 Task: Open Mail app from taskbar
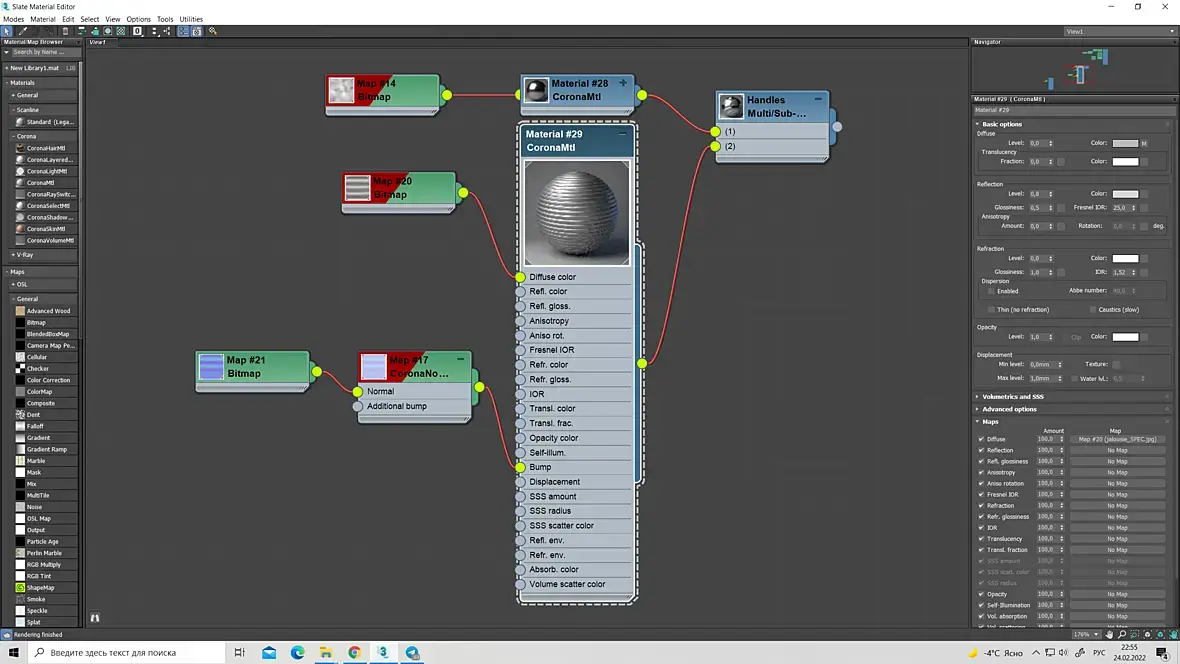point(269,653)
